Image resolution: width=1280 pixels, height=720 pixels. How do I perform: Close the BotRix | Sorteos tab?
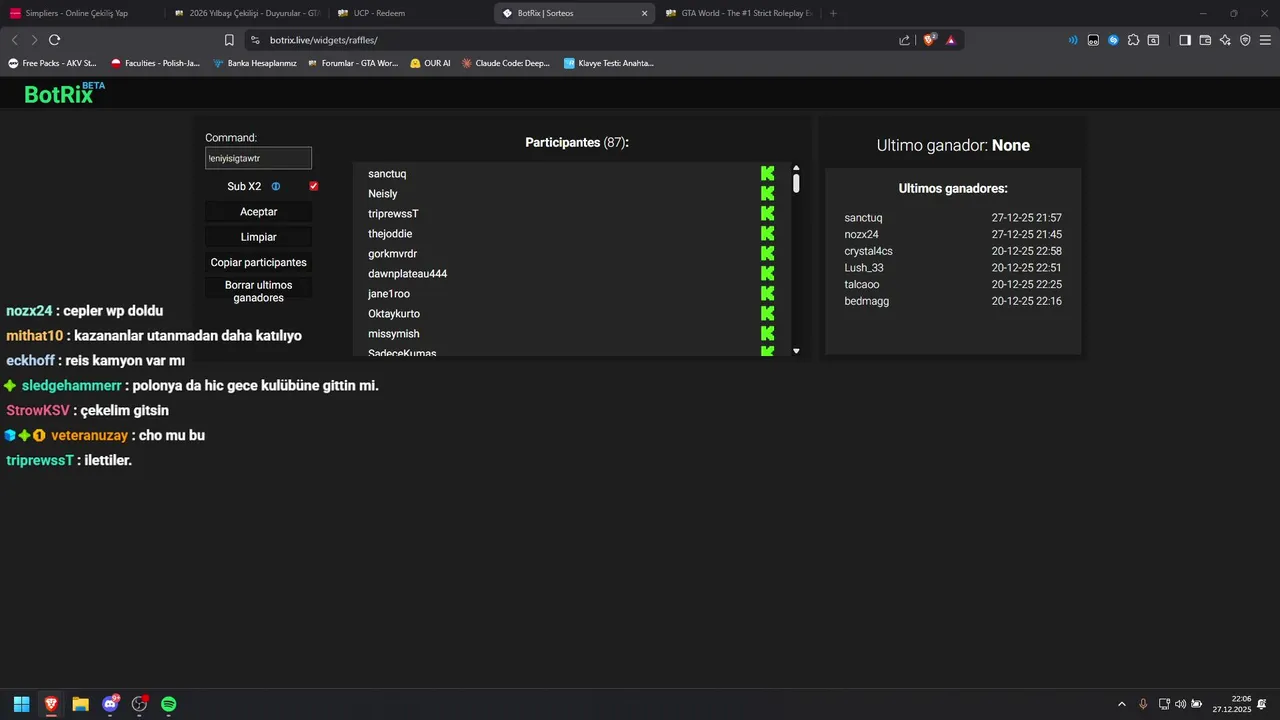pyautogui.click(x=644, y=13)
